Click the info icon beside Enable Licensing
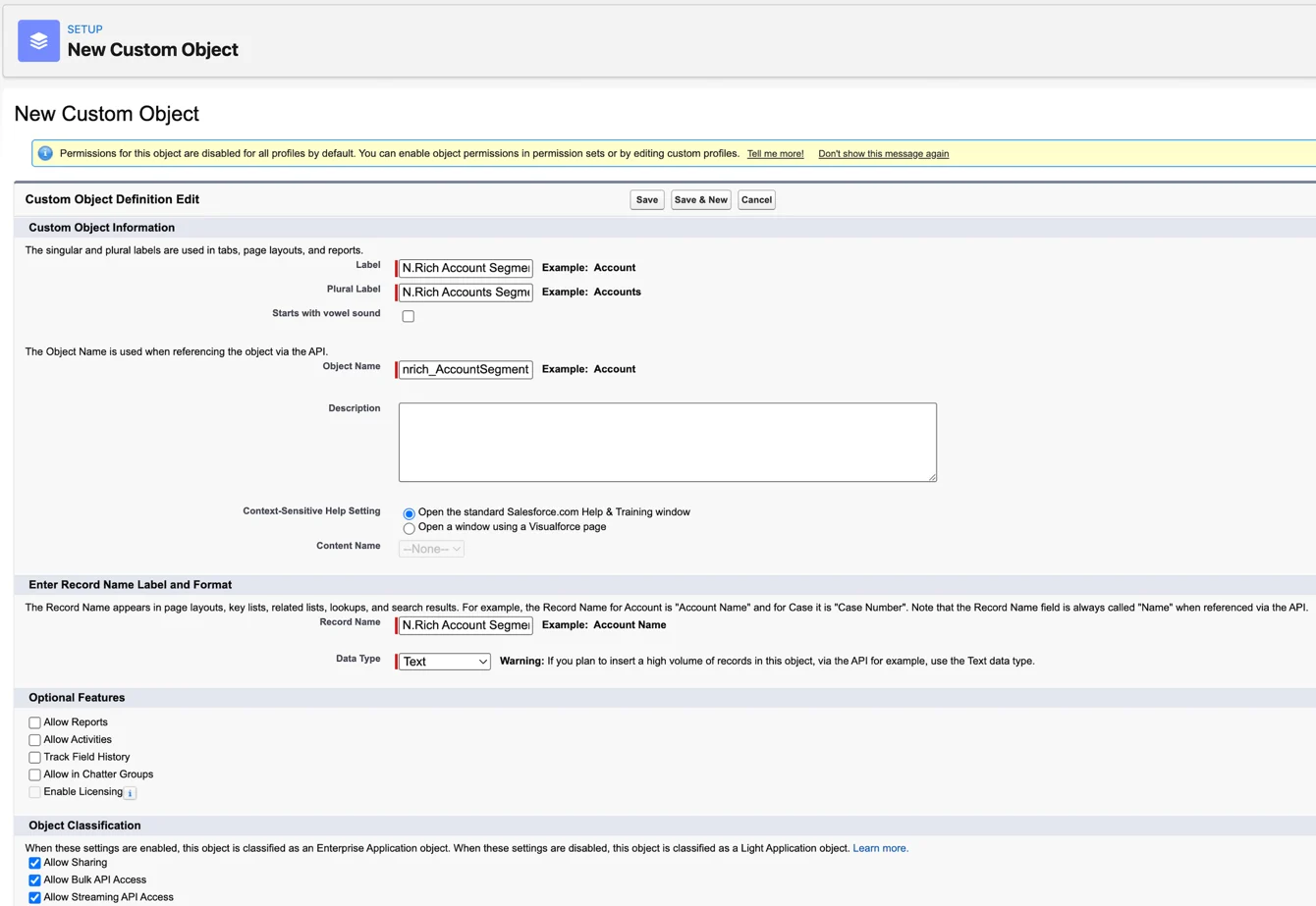Viewport: 1316px width, 906px height. point(130,793)
